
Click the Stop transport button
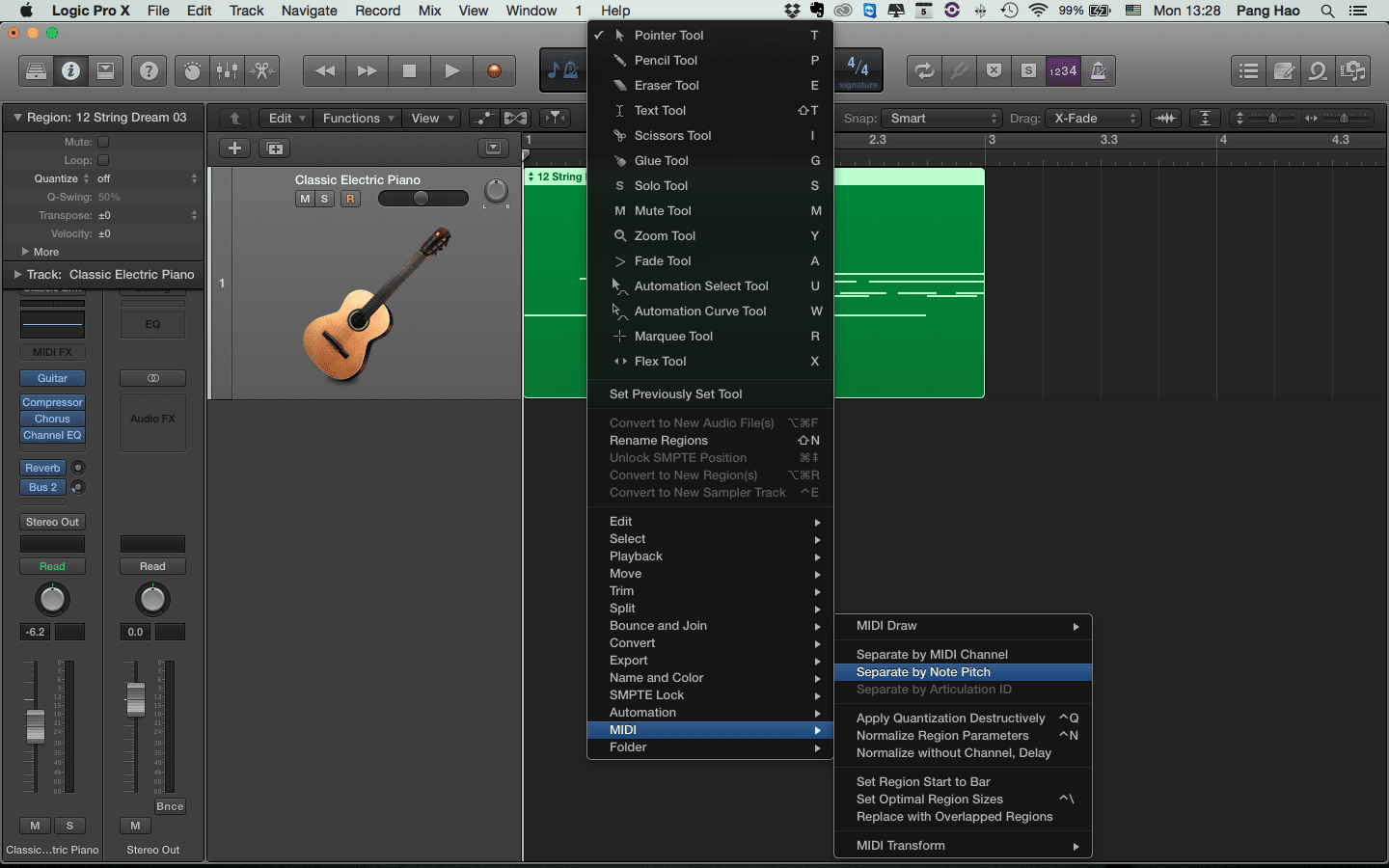pyautogui.click(x=409, y=70)
